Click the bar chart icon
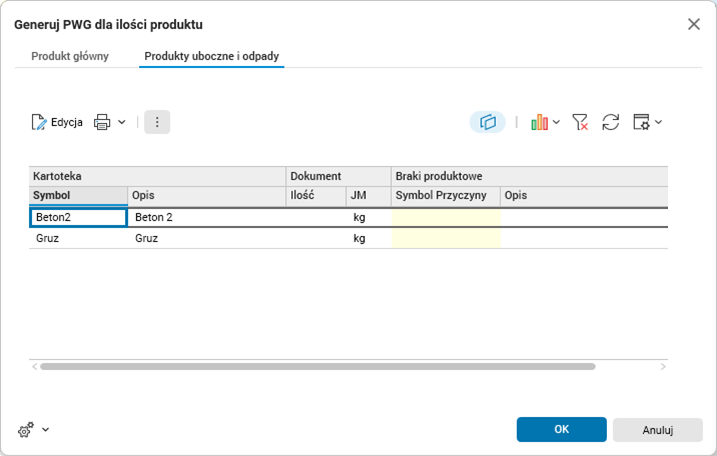The height and width of the screenshot is (456, 717). point(540,122)
